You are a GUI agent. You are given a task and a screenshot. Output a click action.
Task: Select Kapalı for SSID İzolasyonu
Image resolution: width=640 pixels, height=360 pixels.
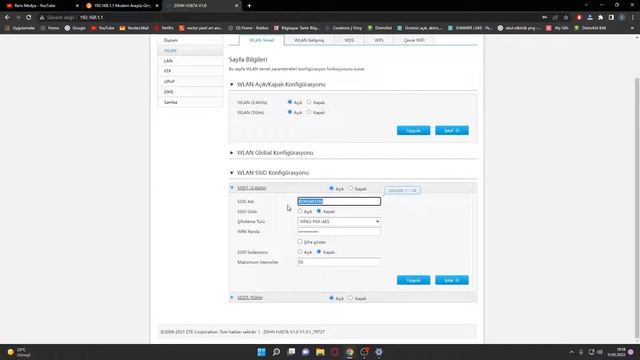319,252
